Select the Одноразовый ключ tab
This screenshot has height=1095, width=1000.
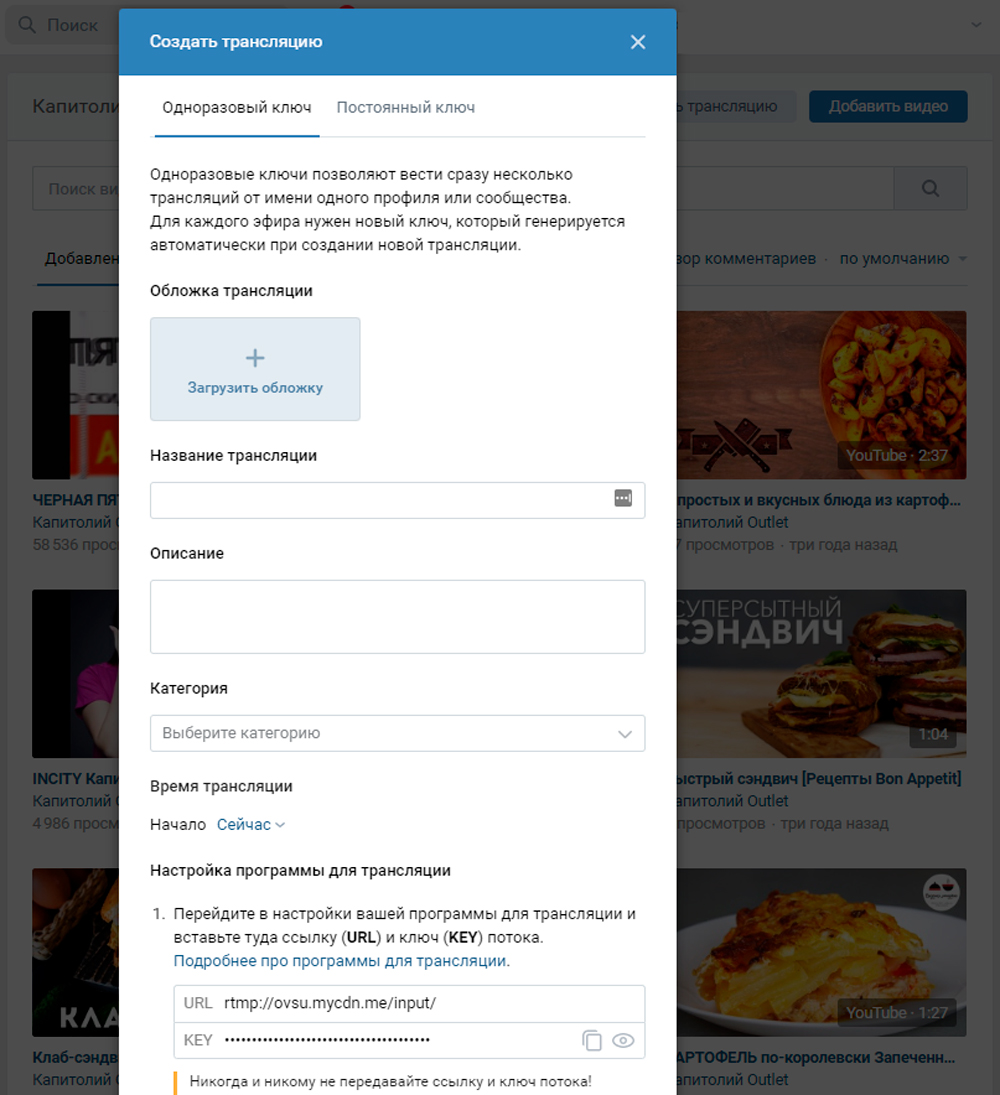pyautogui.click(x=237, y=108)
